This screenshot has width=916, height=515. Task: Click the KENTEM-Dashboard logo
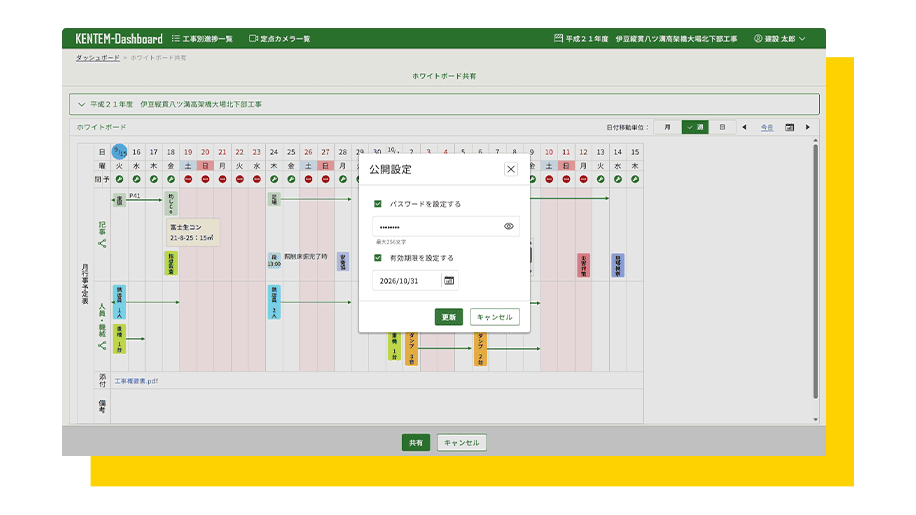119,39
